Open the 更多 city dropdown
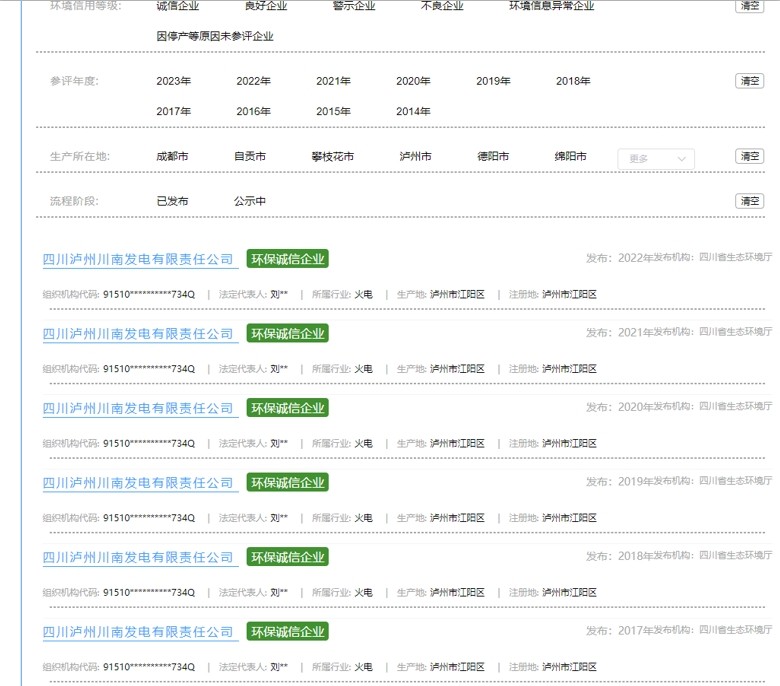The height and width of the screenshot is (686, 780). (x=656, y=159)
